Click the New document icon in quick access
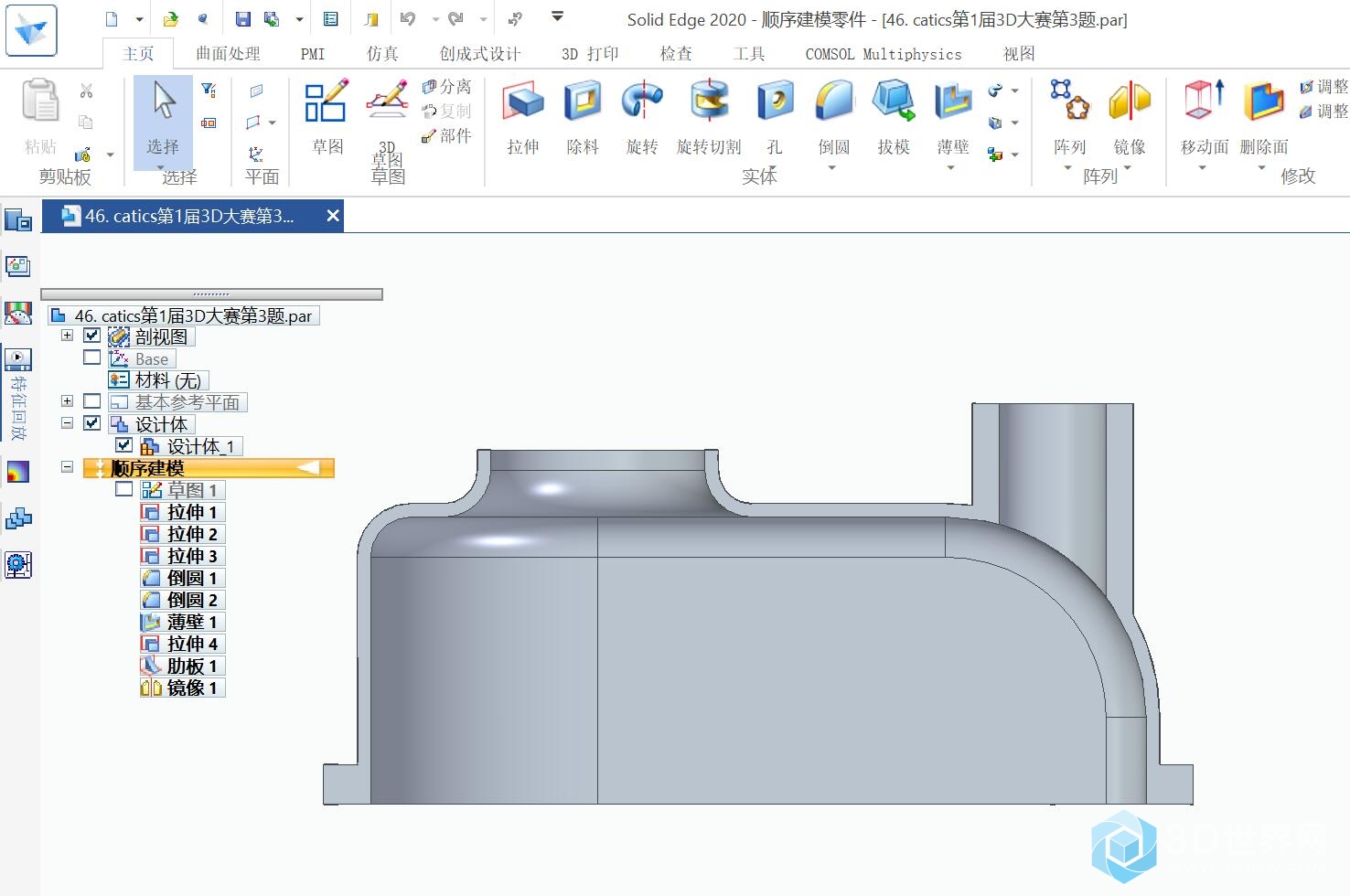1350x896 pixels. pos(112,19)
